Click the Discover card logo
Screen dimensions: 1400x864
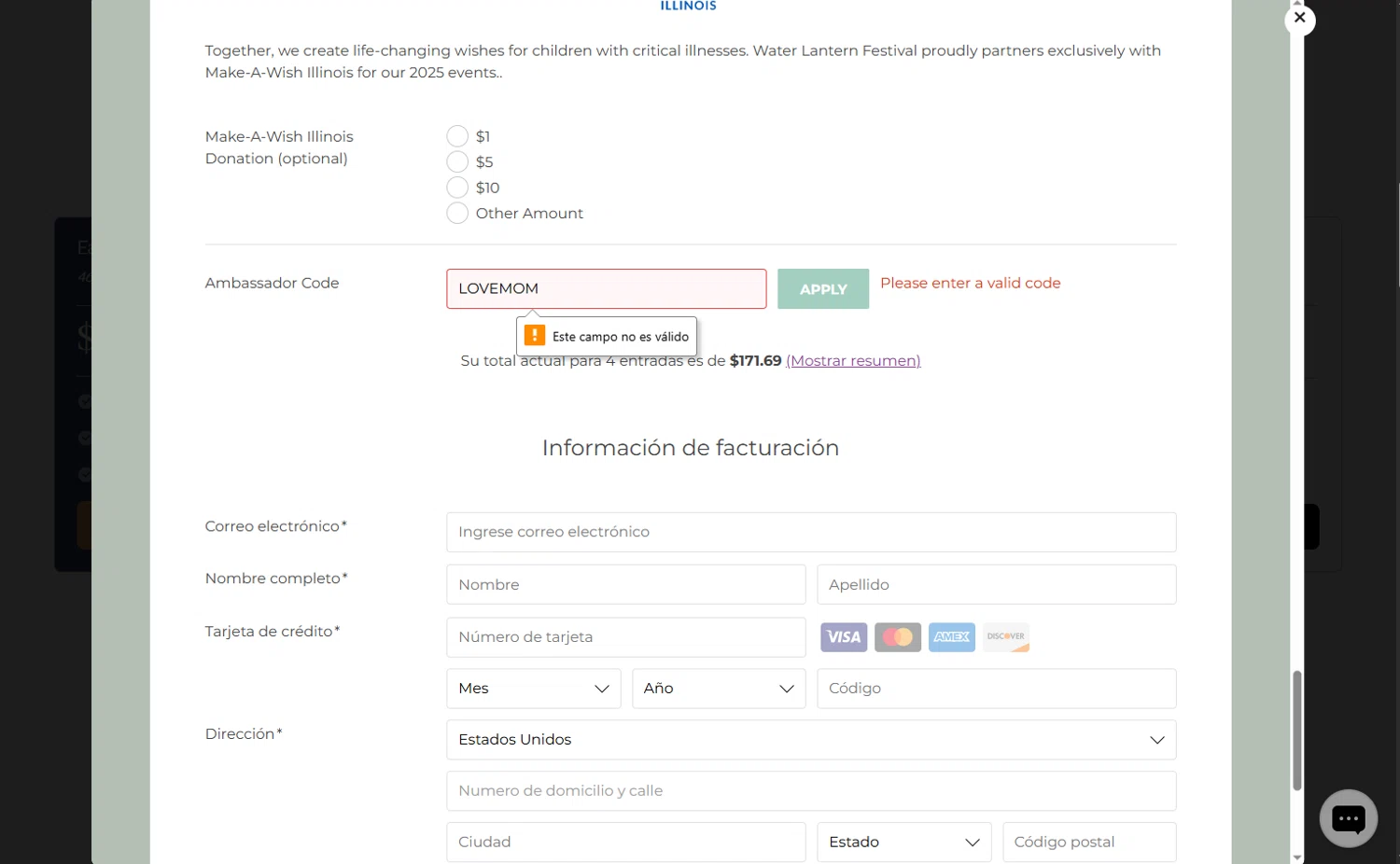pos(1006,637)
